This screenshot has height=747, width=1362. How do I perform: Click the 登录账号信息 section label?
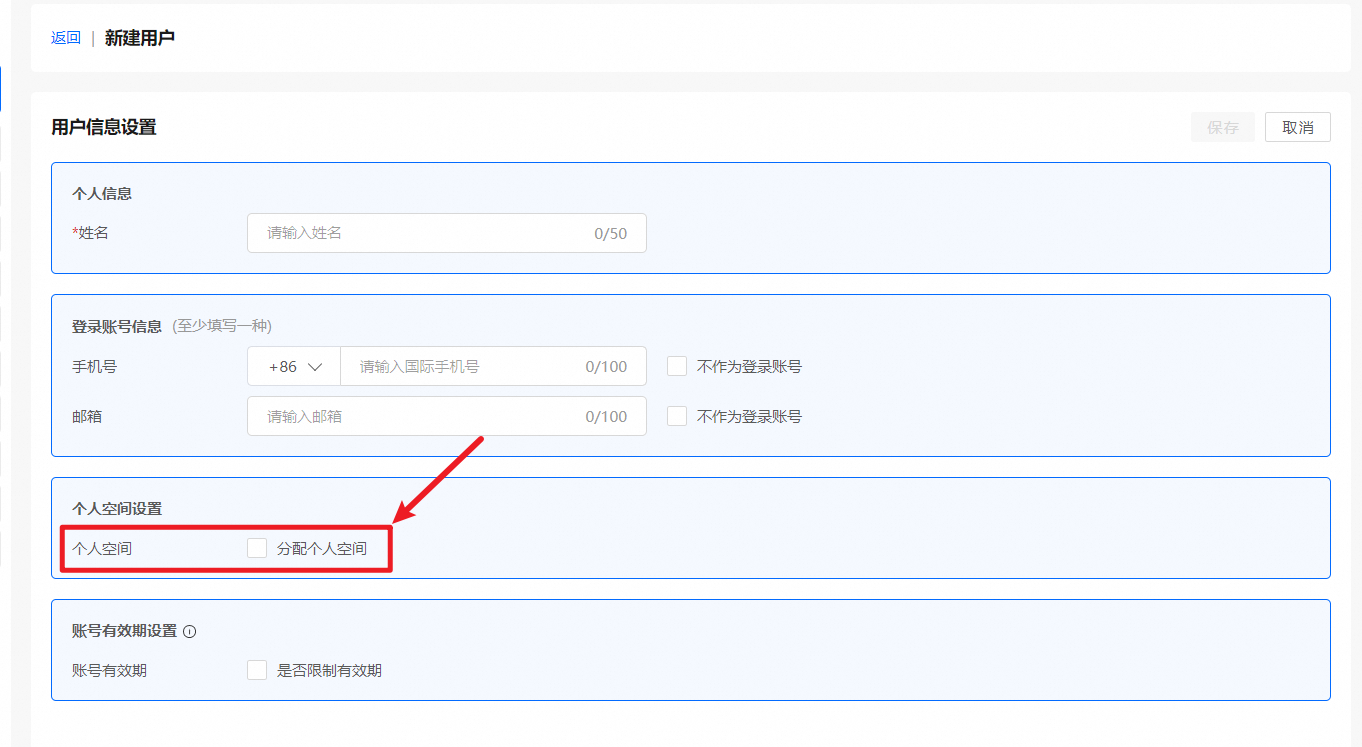point(117,326)
